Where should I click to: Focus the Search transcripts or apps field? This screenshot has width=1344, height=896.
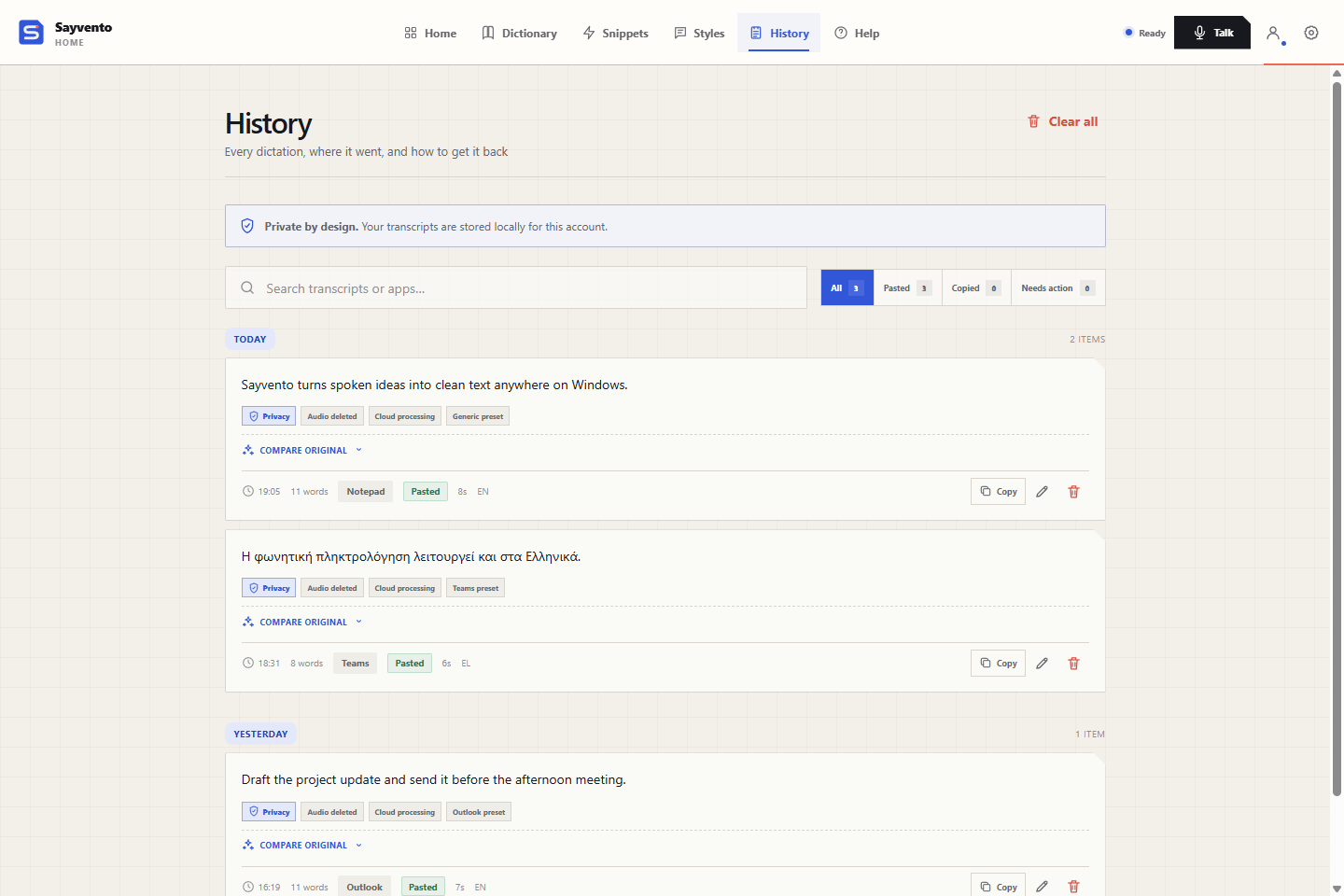[516, 287]
